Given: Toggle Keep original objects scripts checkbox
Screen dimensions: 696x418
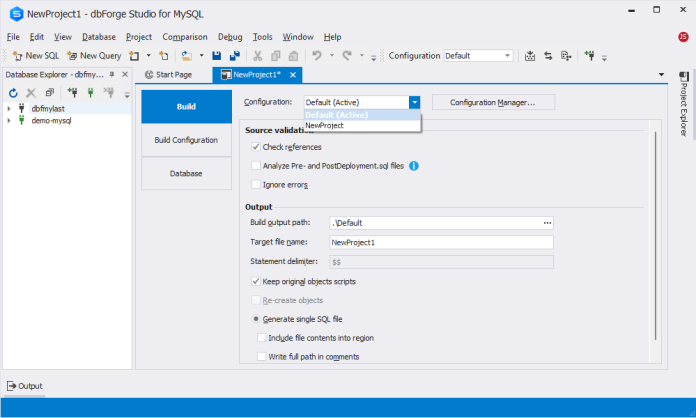Looking at the screenshot, I should tap(256, 281).
